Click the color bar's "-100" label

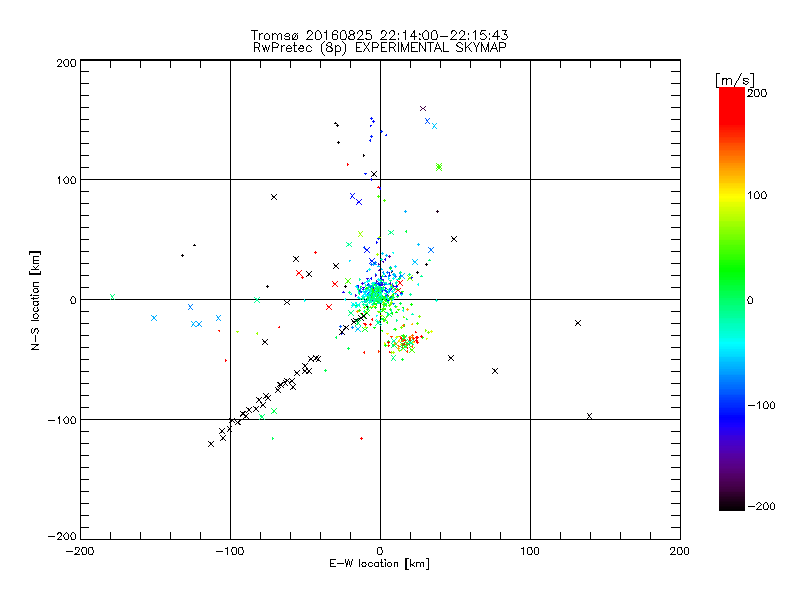coord(761,406)
